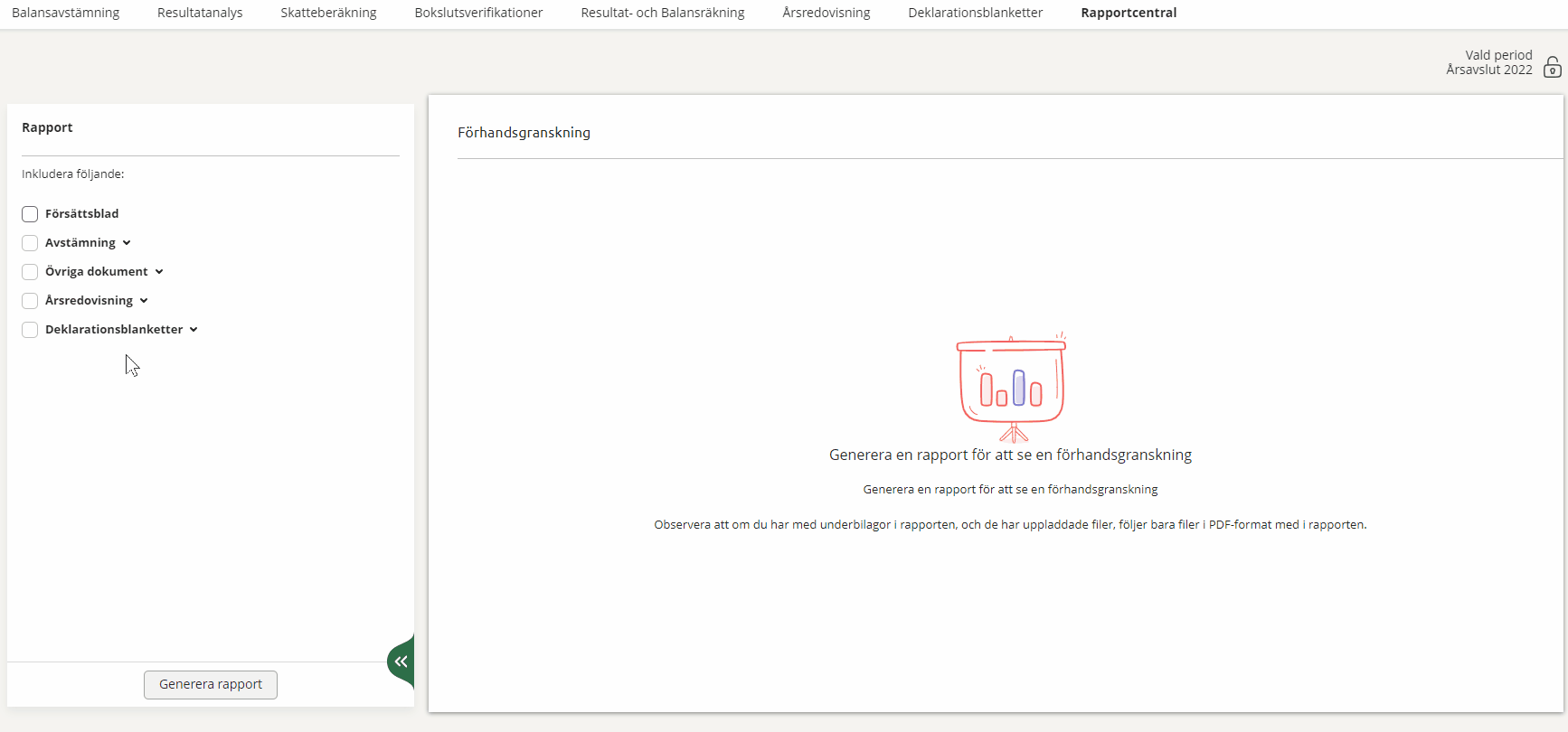Select the Årsredovisning checkbox in Rapport panel
The image size is (1568, 732).
point(30,301)
